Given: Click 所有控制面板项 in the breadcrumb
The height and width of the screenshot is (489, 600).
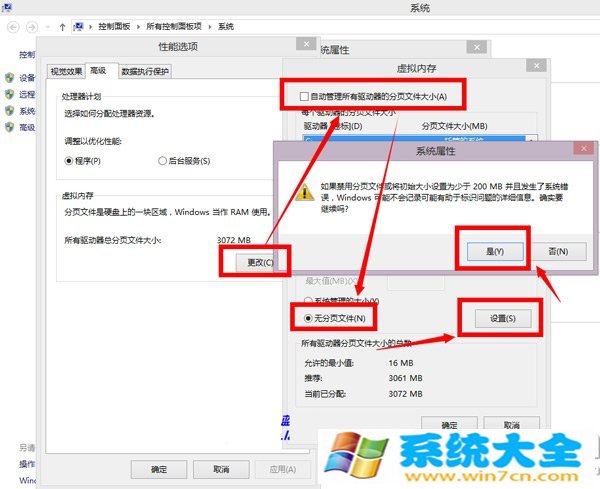Looking at the screenshot, I should pos(174,26).
